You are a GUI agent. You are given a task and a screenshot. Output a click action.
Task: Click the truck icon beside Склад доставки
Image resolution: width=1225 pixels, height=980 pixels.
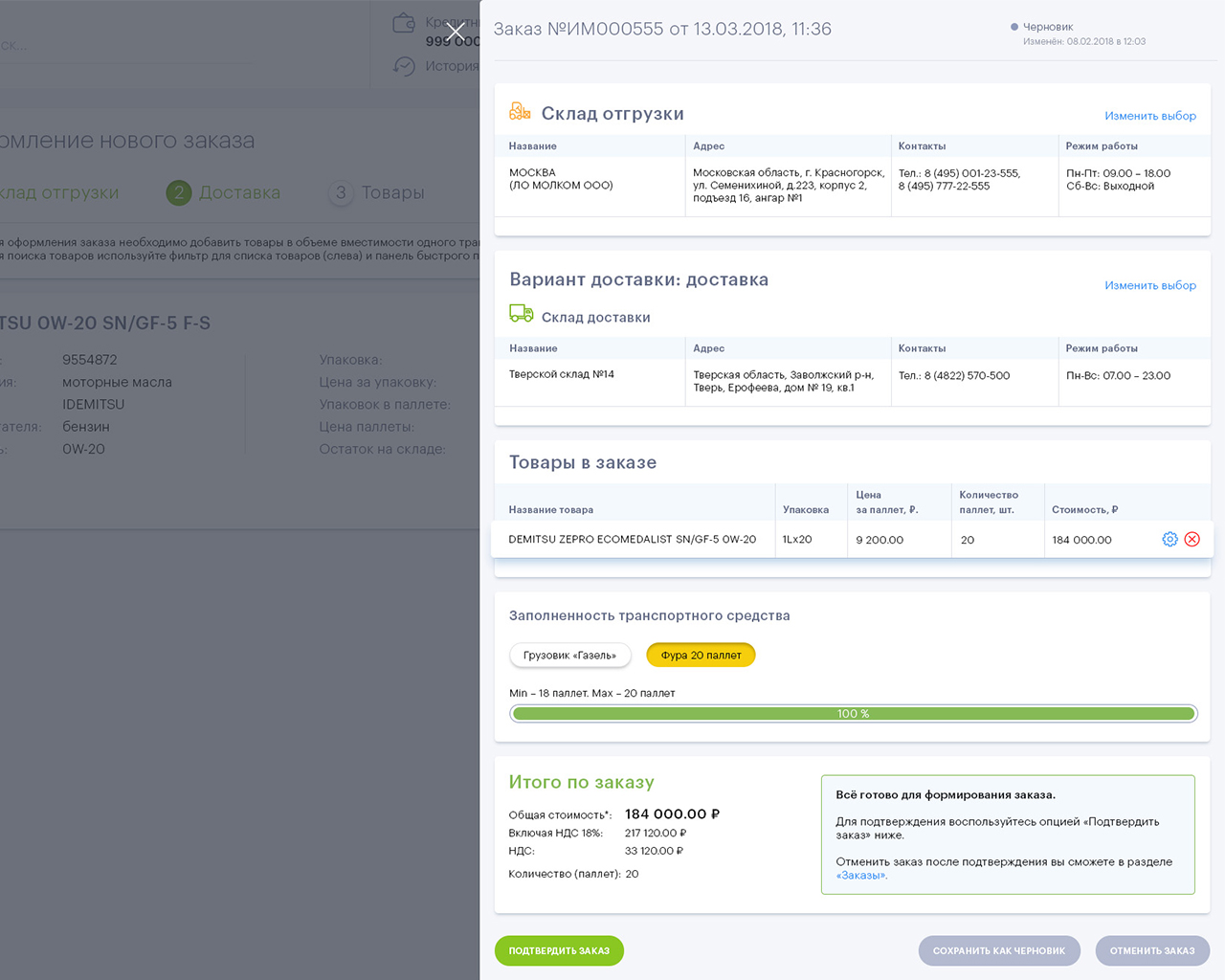pyautogui.click(x=522, y=314)
